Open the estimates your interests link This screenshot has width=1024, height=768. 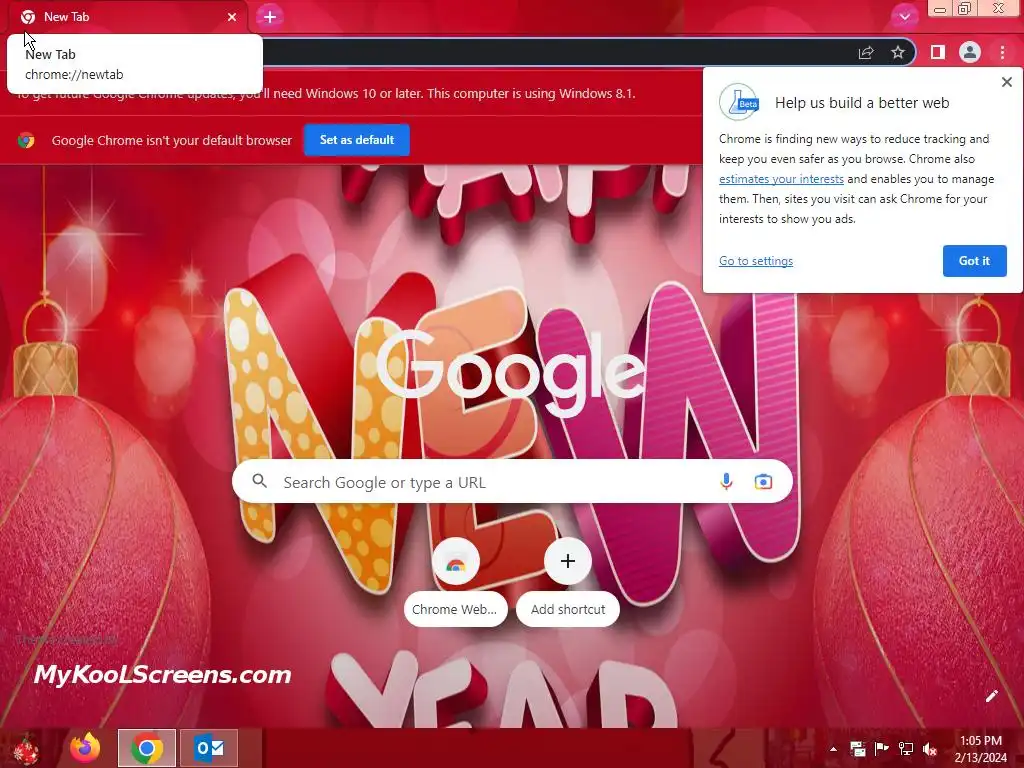pyautogui.click(x=781, y=179)
